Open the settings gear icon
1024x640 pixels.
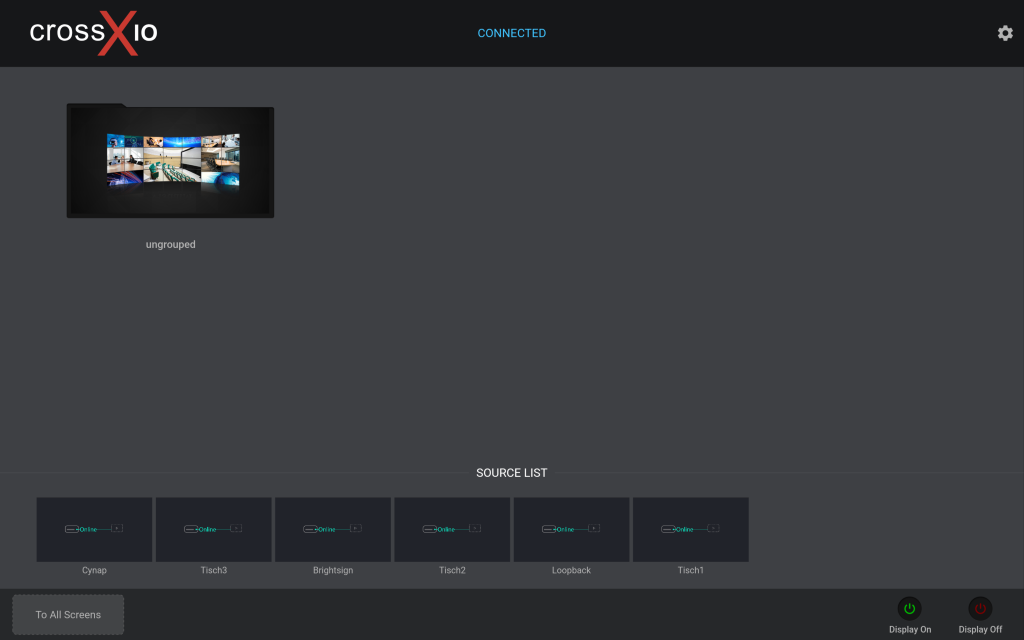tap(1005, 33)
